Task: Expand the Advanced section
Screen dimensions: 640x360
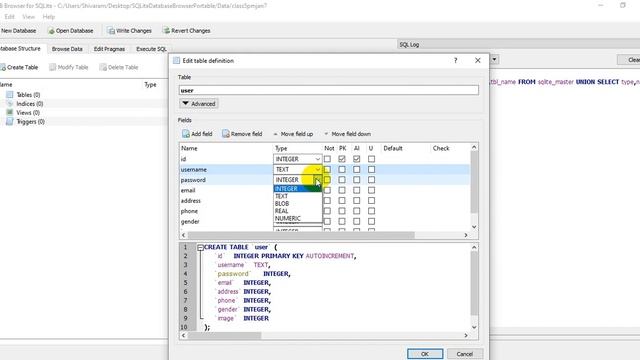Action: coord(199,104)
